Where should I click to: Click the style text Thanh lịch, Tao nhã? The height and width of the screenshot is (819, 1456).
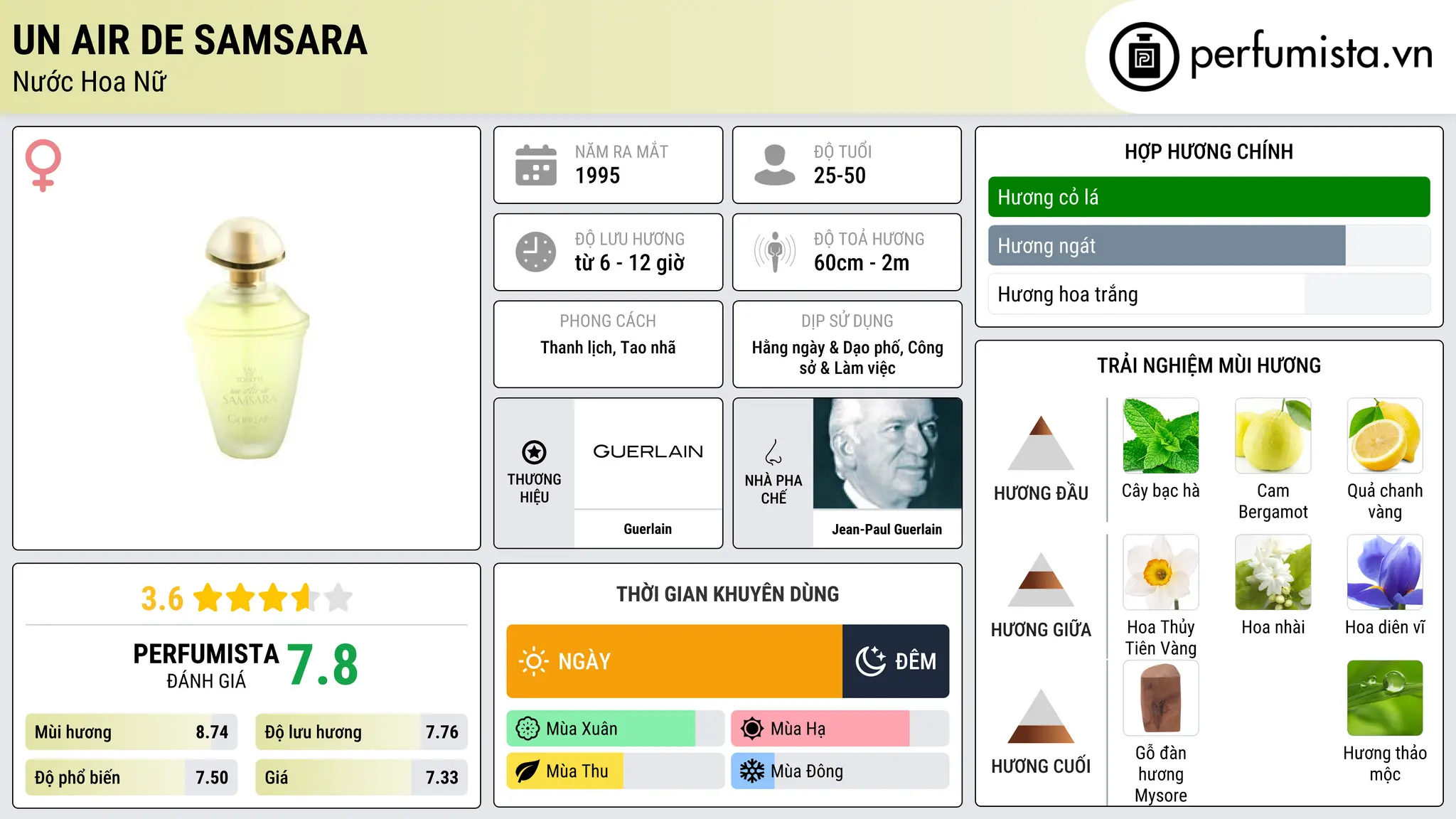coord(608,348)
